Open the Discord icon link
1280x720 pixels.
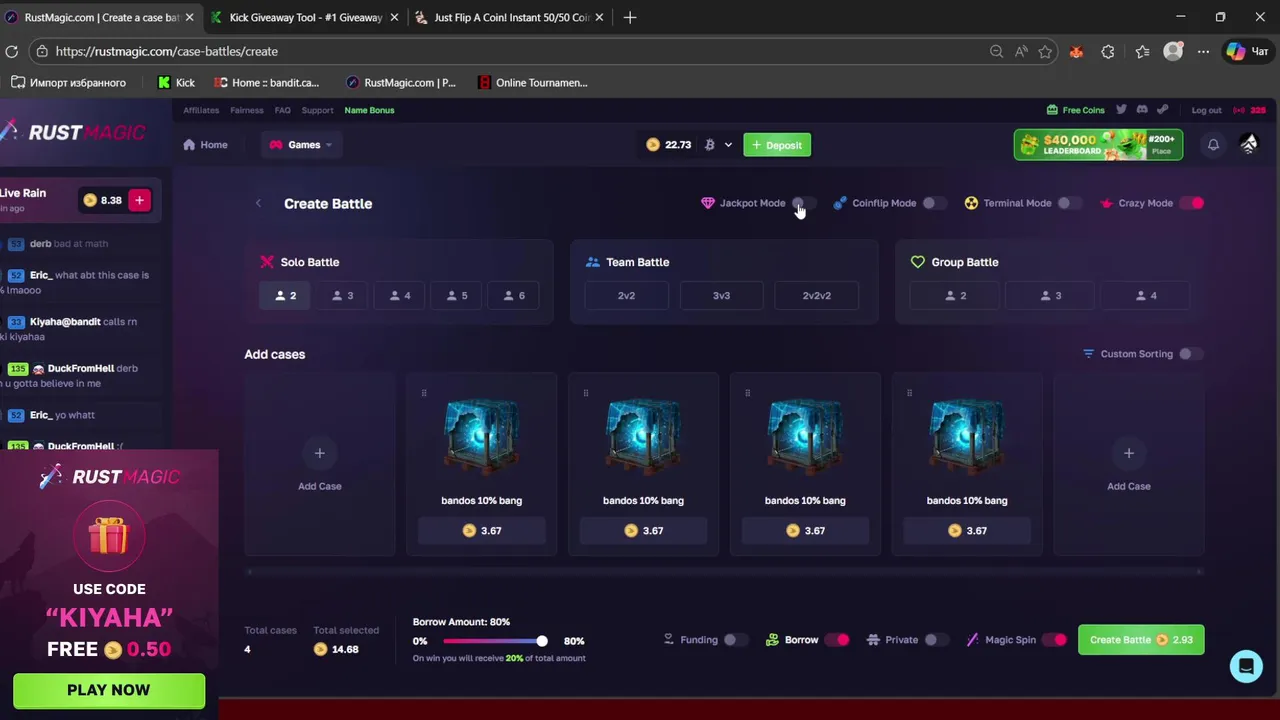tap(1142, 110)
